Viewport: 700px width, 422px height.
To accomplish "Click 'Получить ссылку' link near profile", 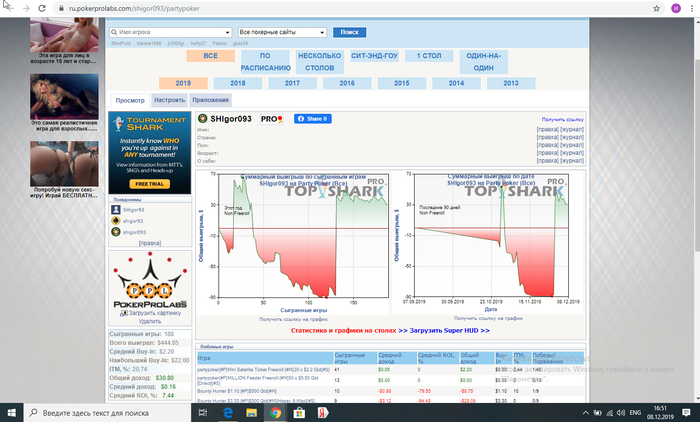I will [562, 119].
